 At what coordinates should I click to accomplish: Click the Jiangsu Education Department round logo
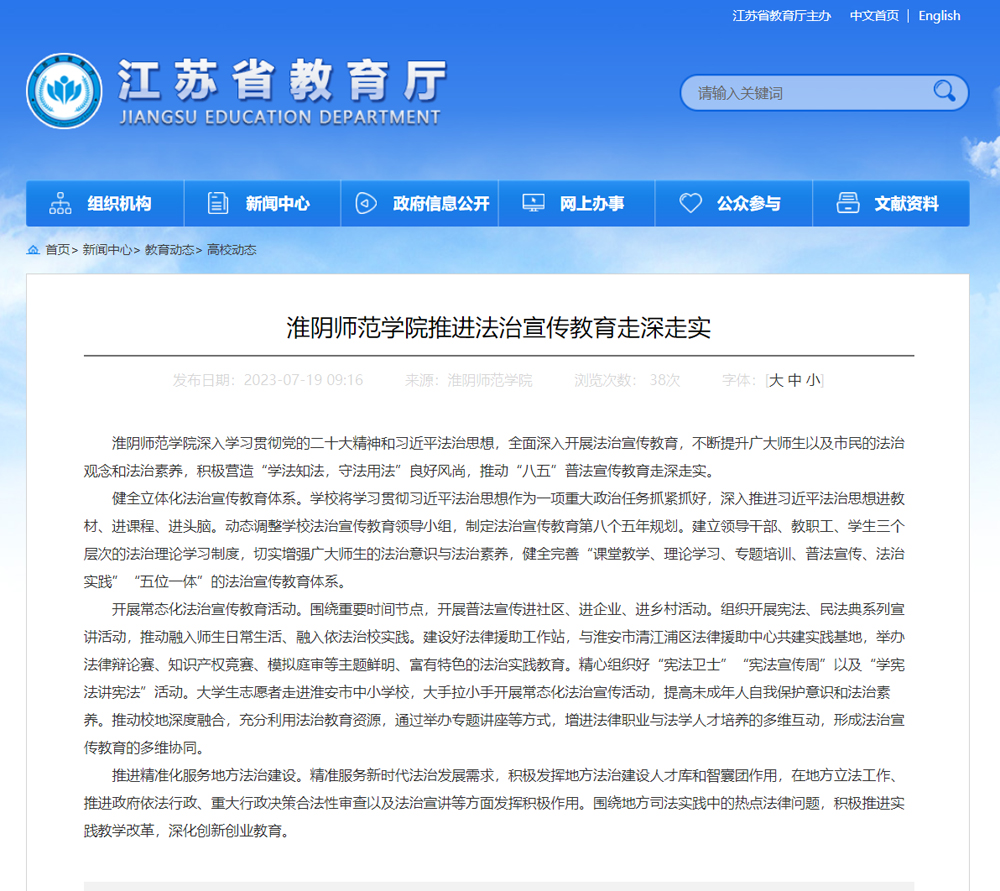tap(64, 91)
